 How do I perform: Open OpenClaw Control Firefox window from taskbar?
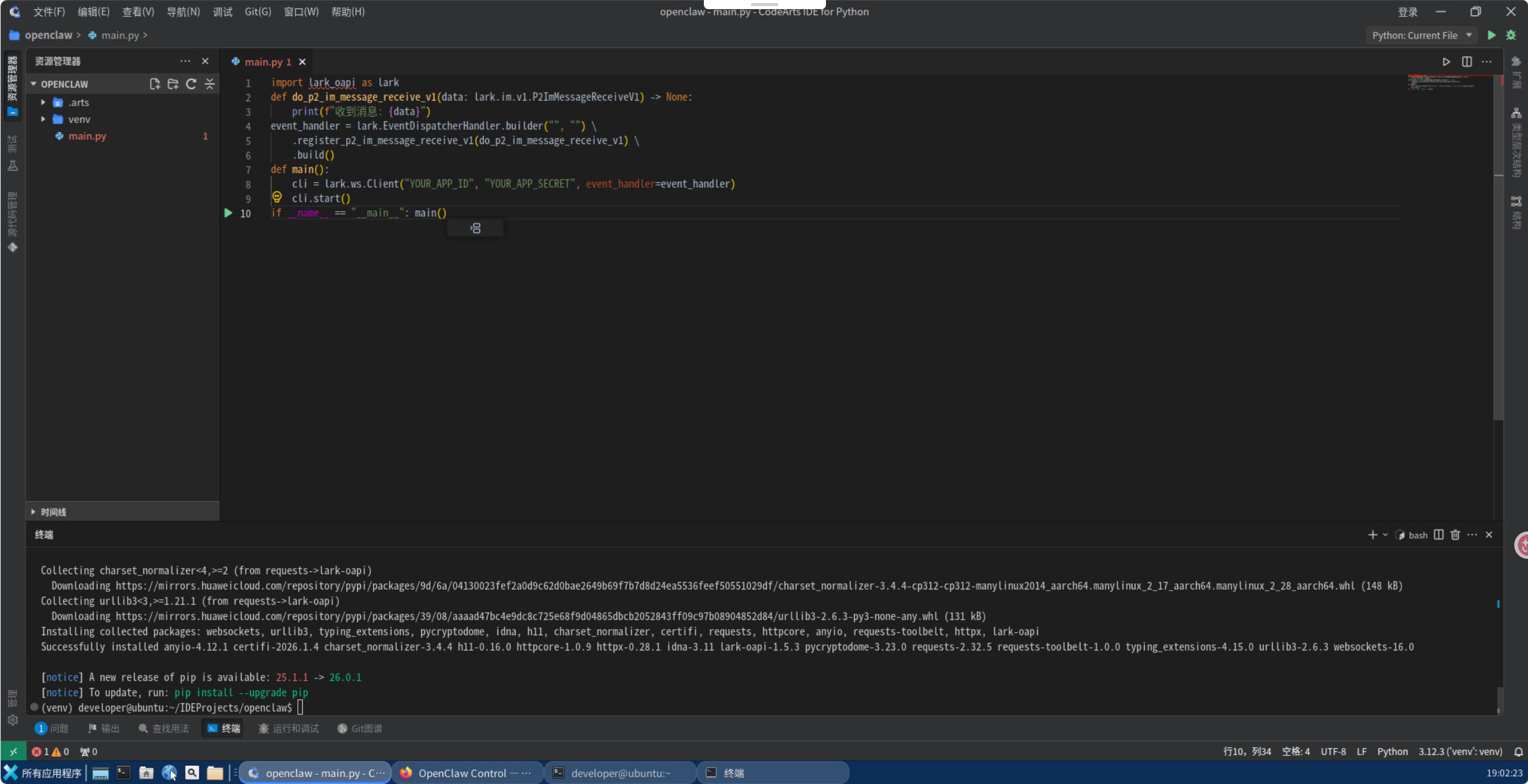pos(467,773)
